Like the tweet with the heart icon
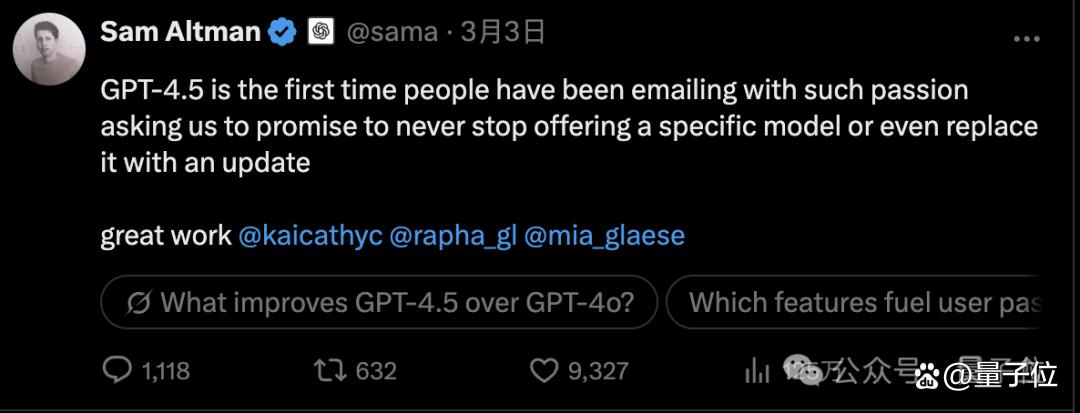Image resolution: width=1080 pixels, height=413 pixels. click(x=543, y=371)
